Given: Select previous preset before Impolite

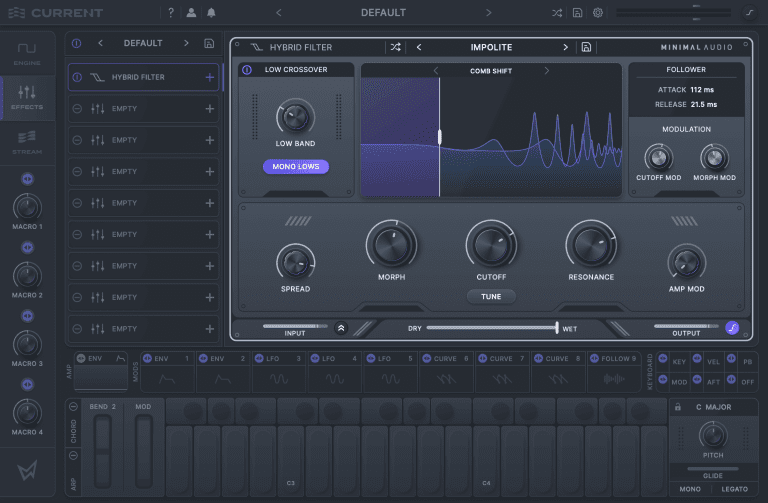Looking at the screenshot, I should click(x=418, y=47).
